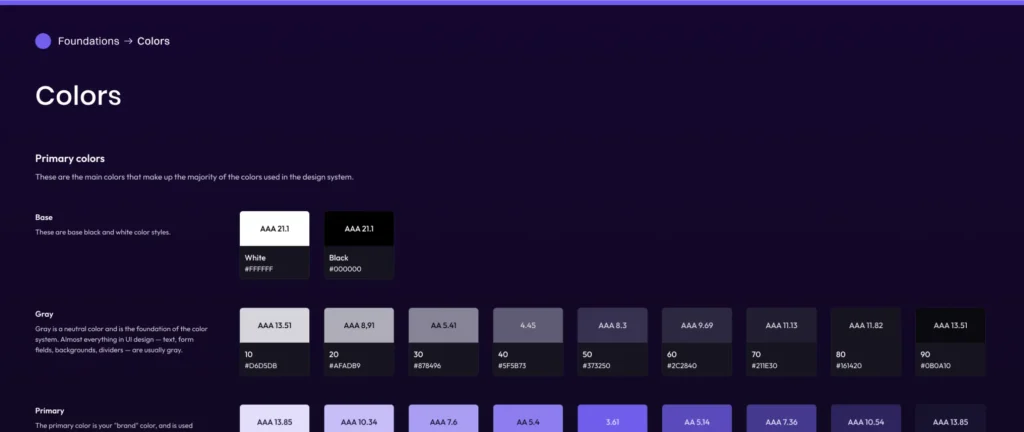Click the Colors breadcrumb item
1024x432 pixels.
(153, 41)
